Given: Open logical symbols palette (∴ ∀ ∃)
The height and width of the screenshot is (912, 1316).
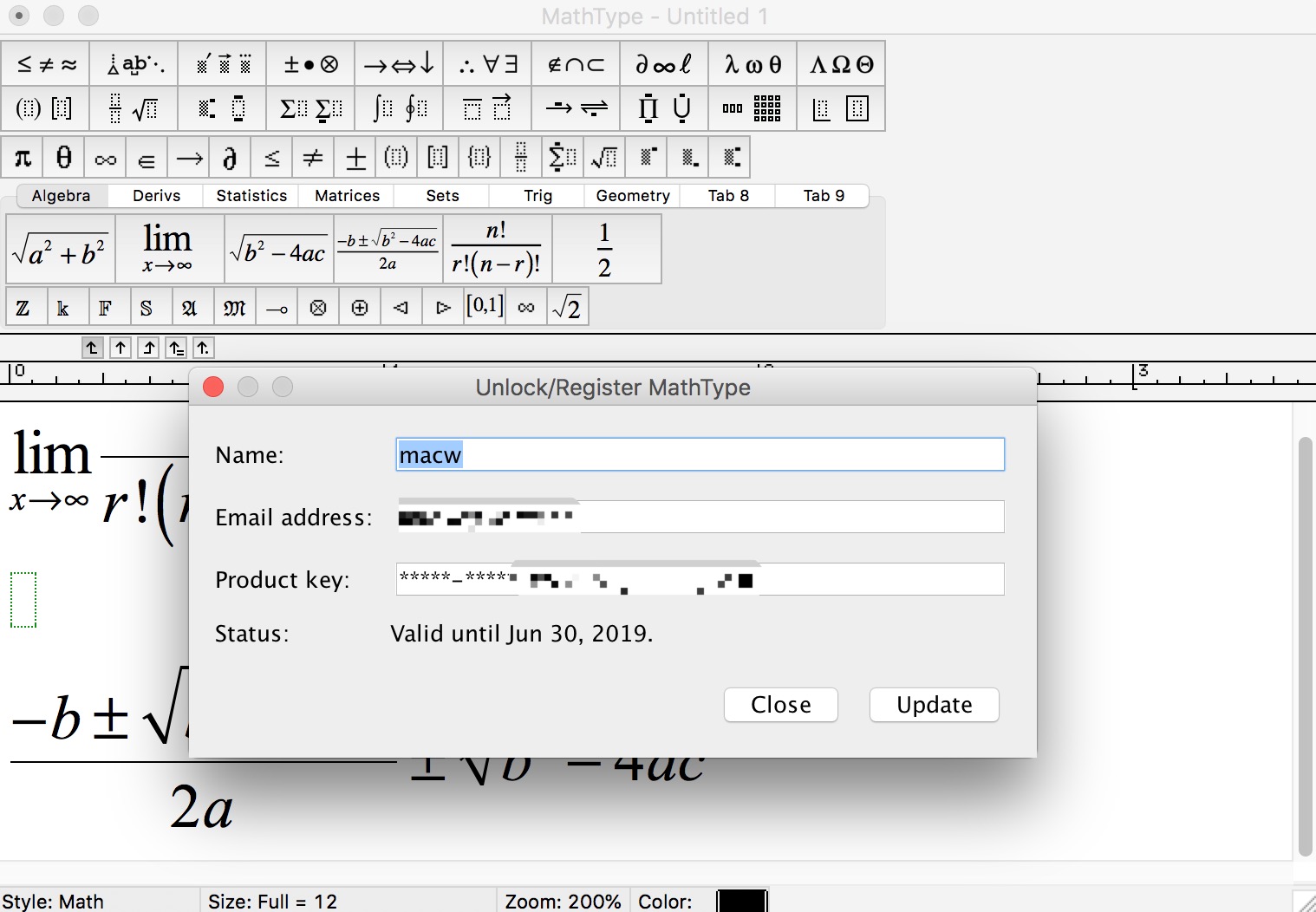Looking at the screenshot, I should click(488, 64).
